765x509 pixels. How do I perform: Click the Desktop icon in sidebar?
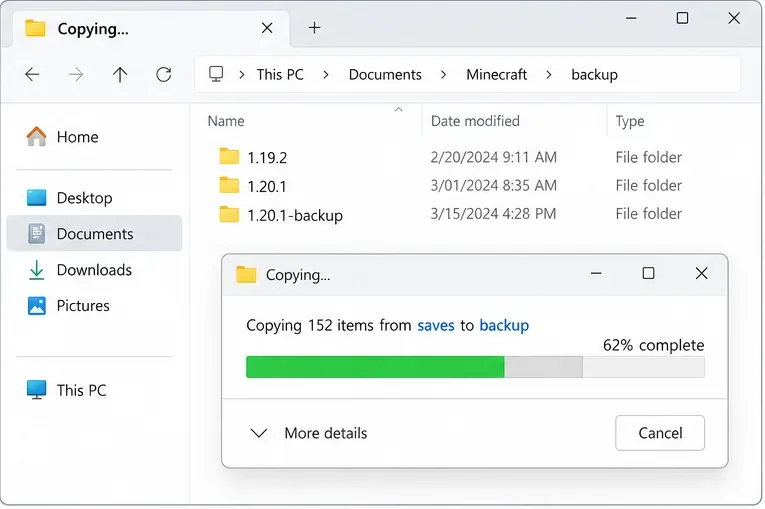tap(37, 198)
